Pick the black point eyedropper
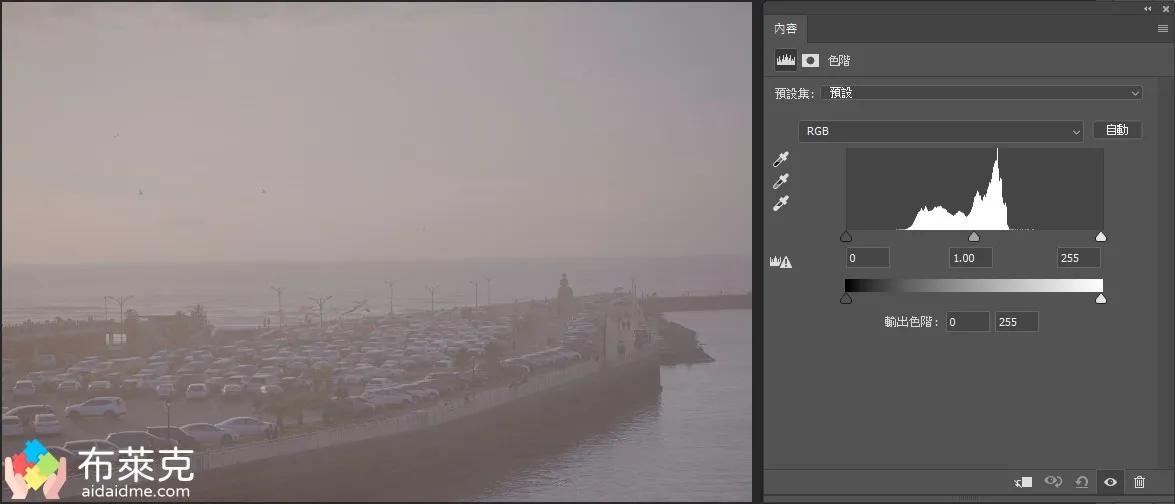Viewport: 1175px width, 504px height. click(x=782, y=159)
